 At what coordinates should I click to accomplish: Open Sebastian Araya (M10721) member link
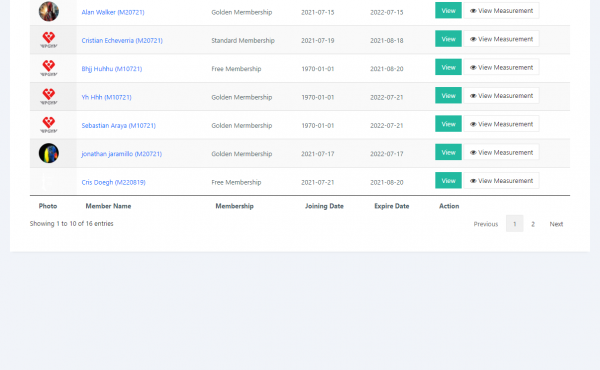[119, 126]
